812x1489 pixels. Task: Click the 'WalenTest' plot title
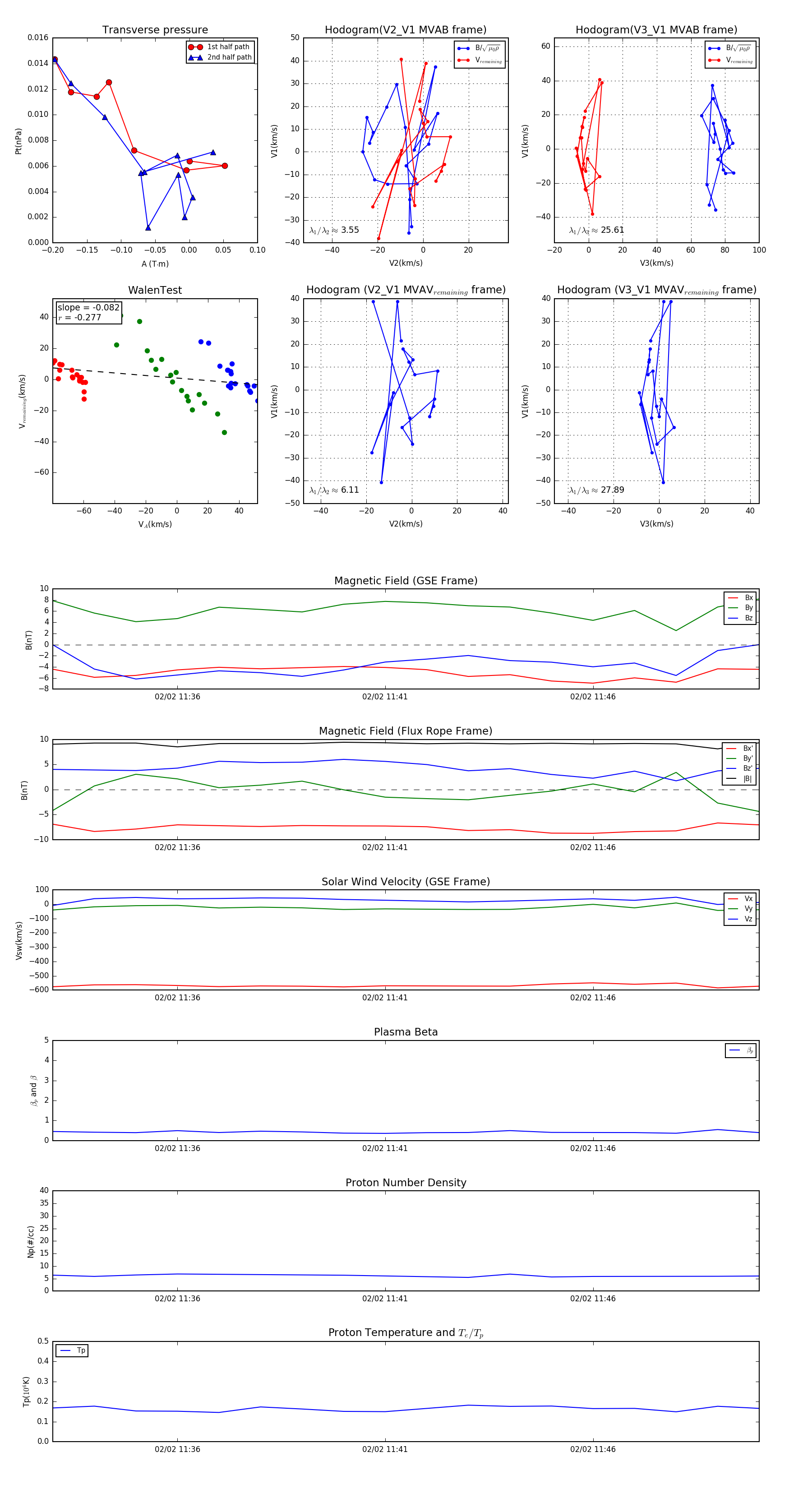point(155,290)
